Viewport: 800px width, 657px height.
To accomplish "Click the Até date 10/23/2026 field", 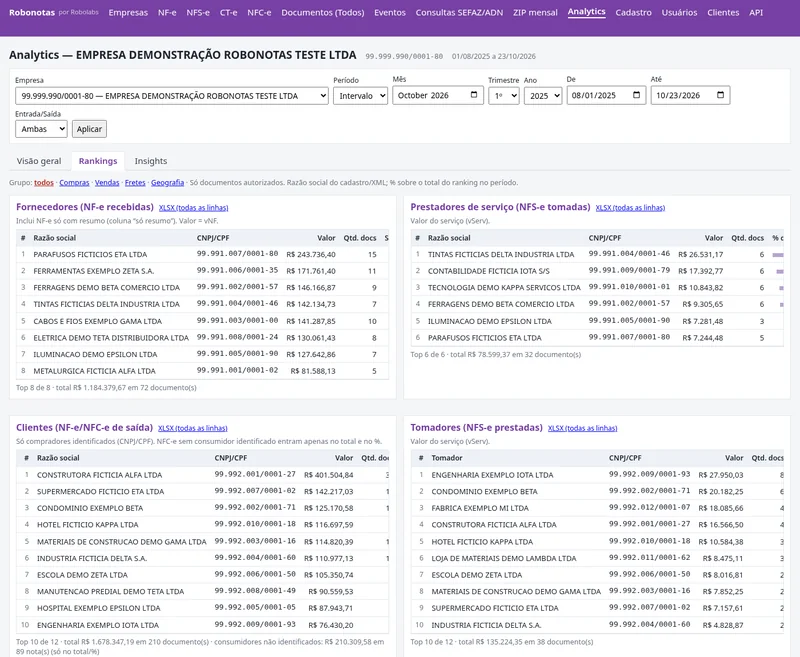I will (690, 95).
